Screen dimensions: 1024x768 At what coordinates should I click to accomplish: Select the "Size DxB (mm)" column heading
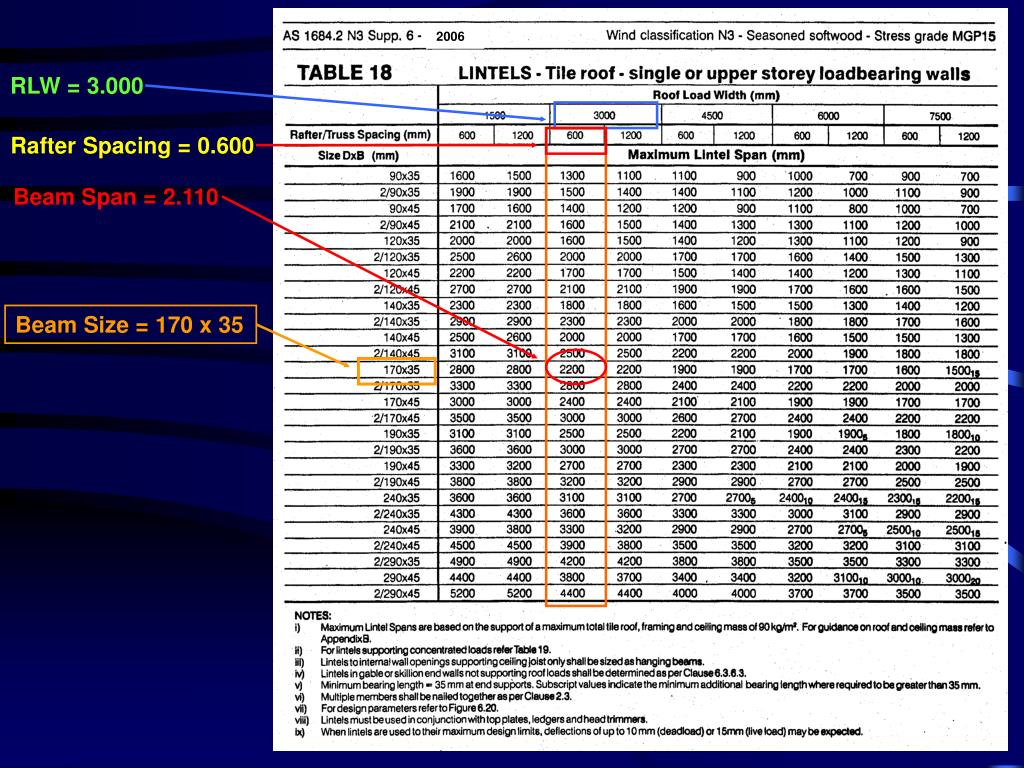tap(358, 155)
